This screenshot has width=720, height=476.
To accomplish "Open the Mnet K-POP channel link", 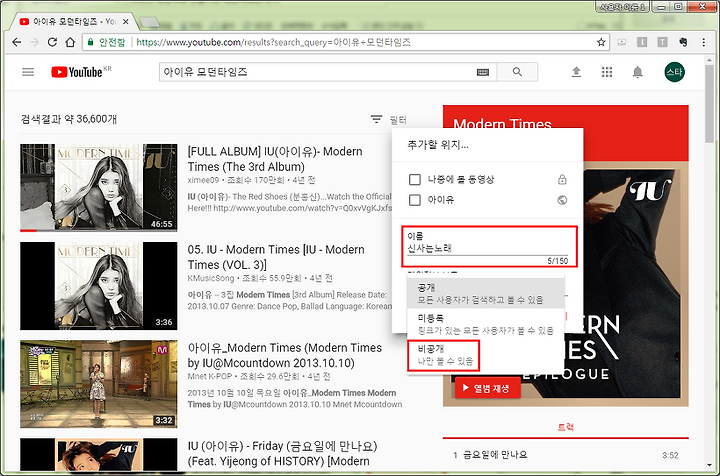I will click(210, 376).
